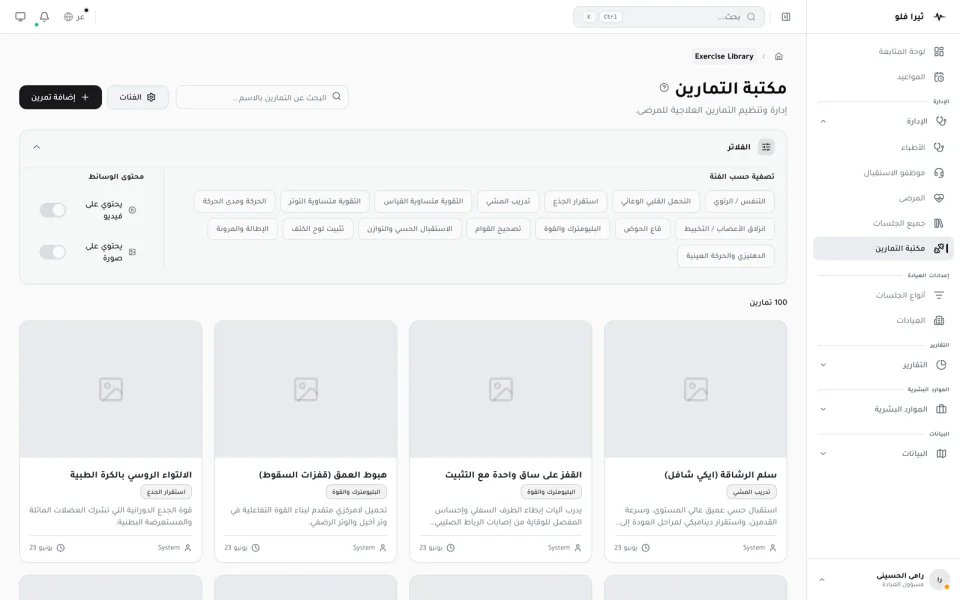Click the العيادات building icon
Image resolution: width=960 pixels, height=600 pixels.
click(x=939, y=320)
